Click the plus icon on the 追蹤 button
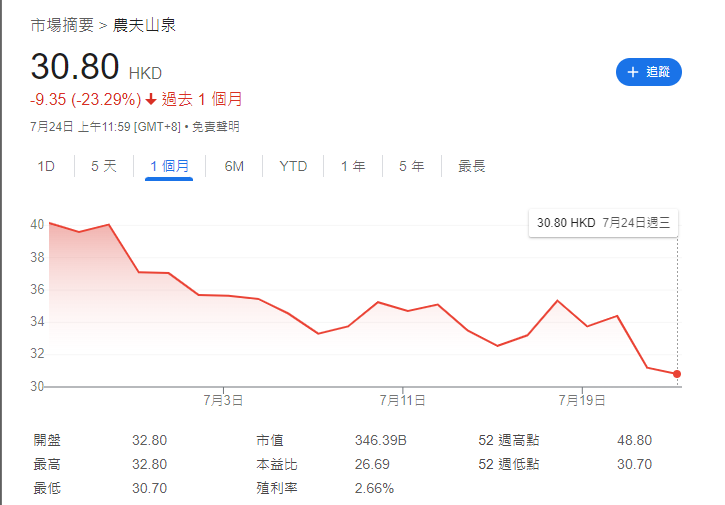 (632, 72)
